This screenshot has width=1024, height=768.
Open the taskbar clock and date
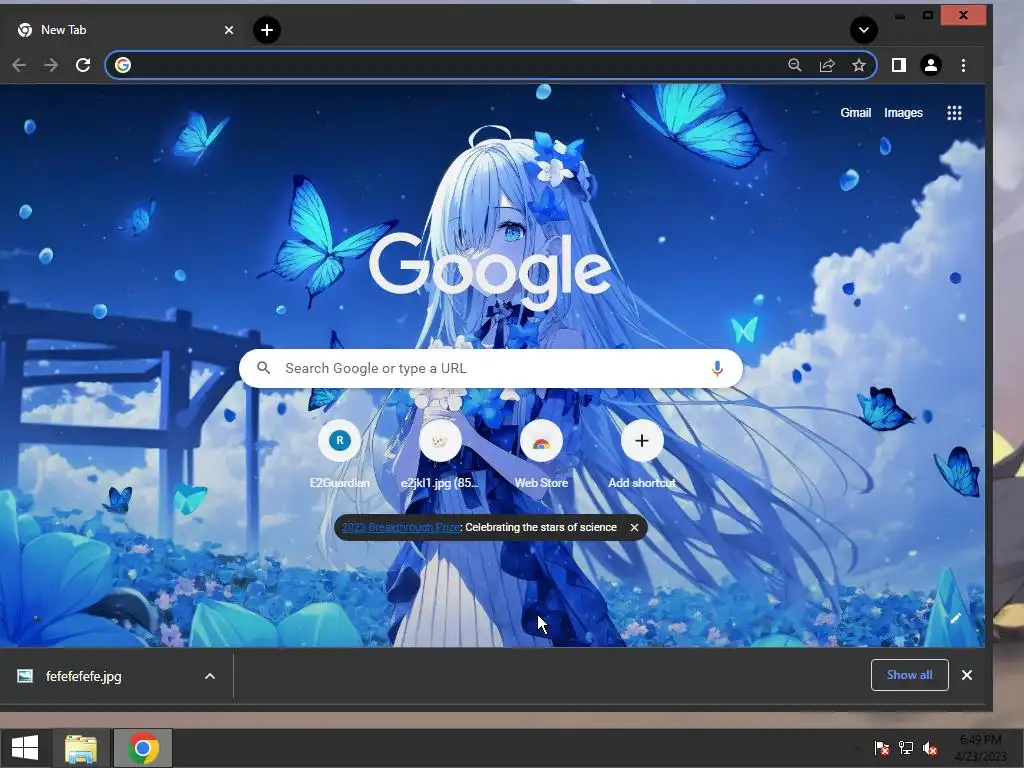click(980, 748)
